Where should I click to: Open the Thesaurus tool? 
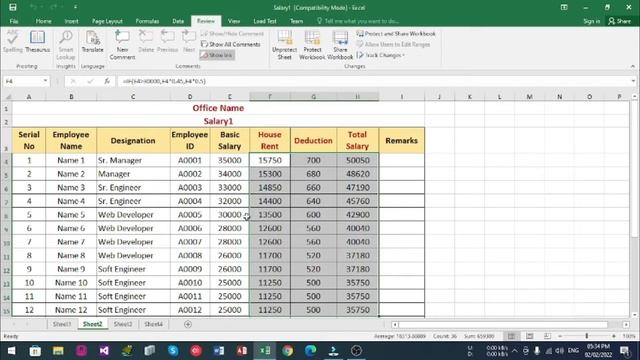(37, 42)
